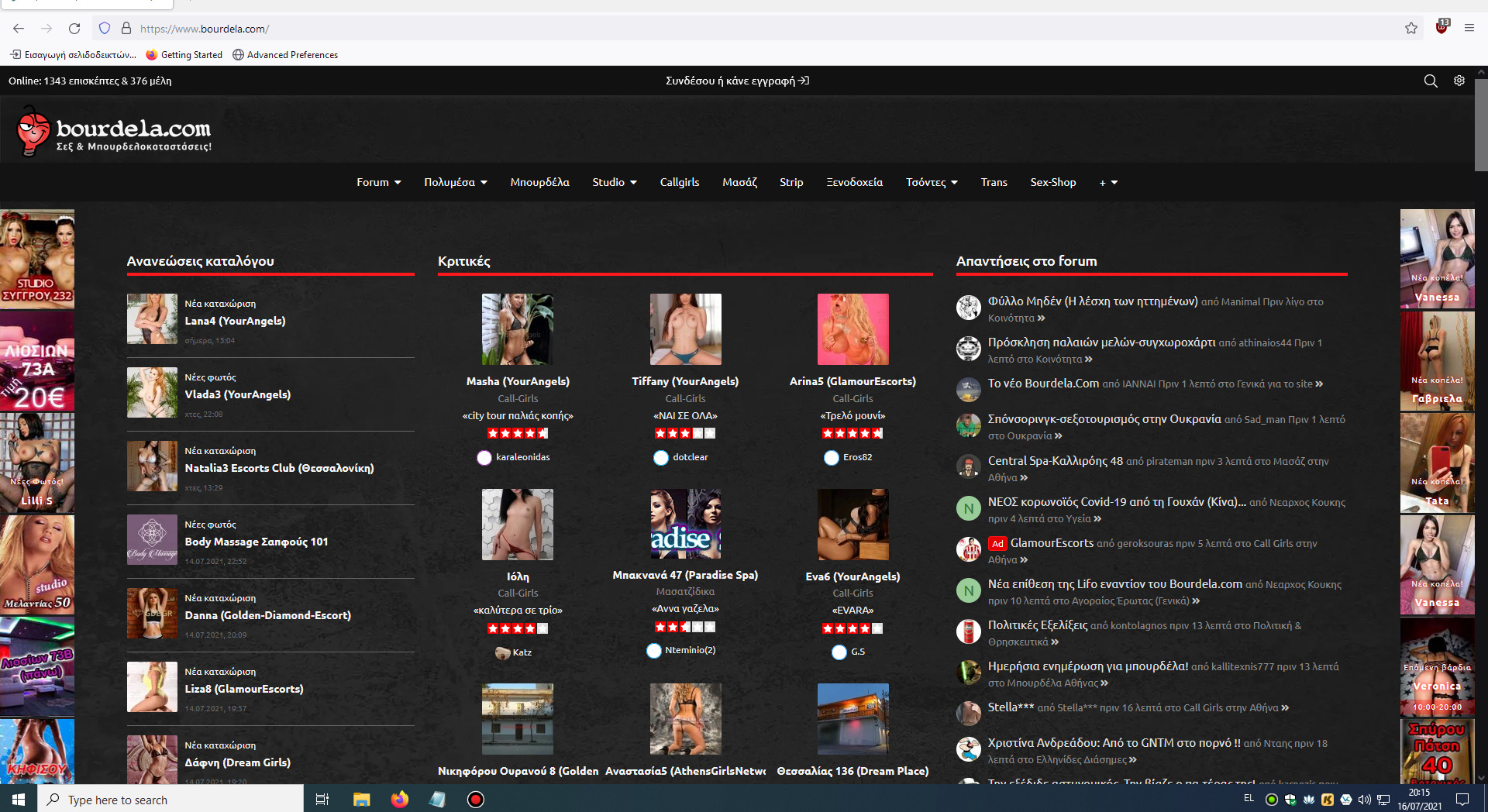
Task: Open the karaleonidas reviewer avatar
Action: pos(484,458)
